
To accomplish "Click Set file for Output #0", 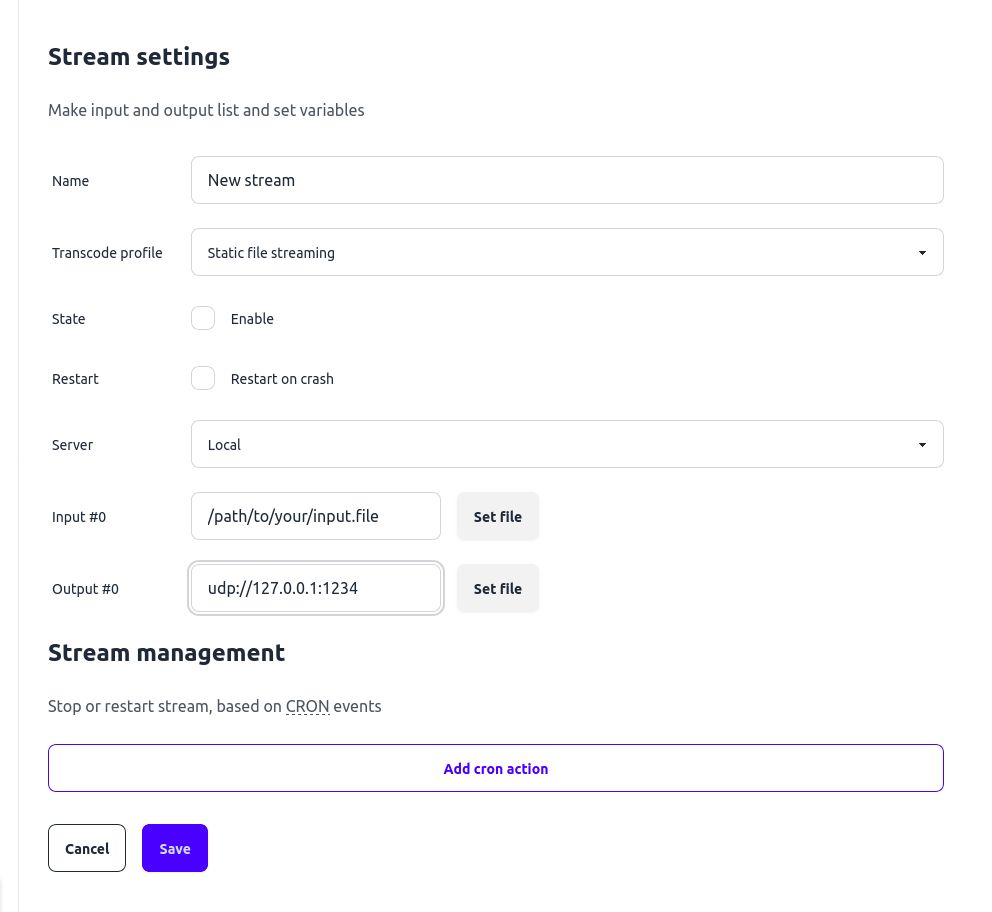I will point(497,588).
